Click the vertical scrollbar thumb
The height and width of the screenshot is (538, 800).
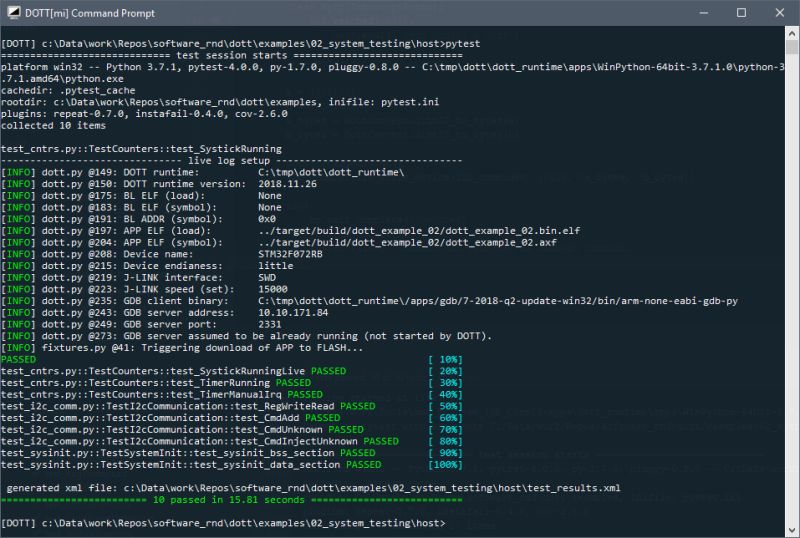click(792, 47)
